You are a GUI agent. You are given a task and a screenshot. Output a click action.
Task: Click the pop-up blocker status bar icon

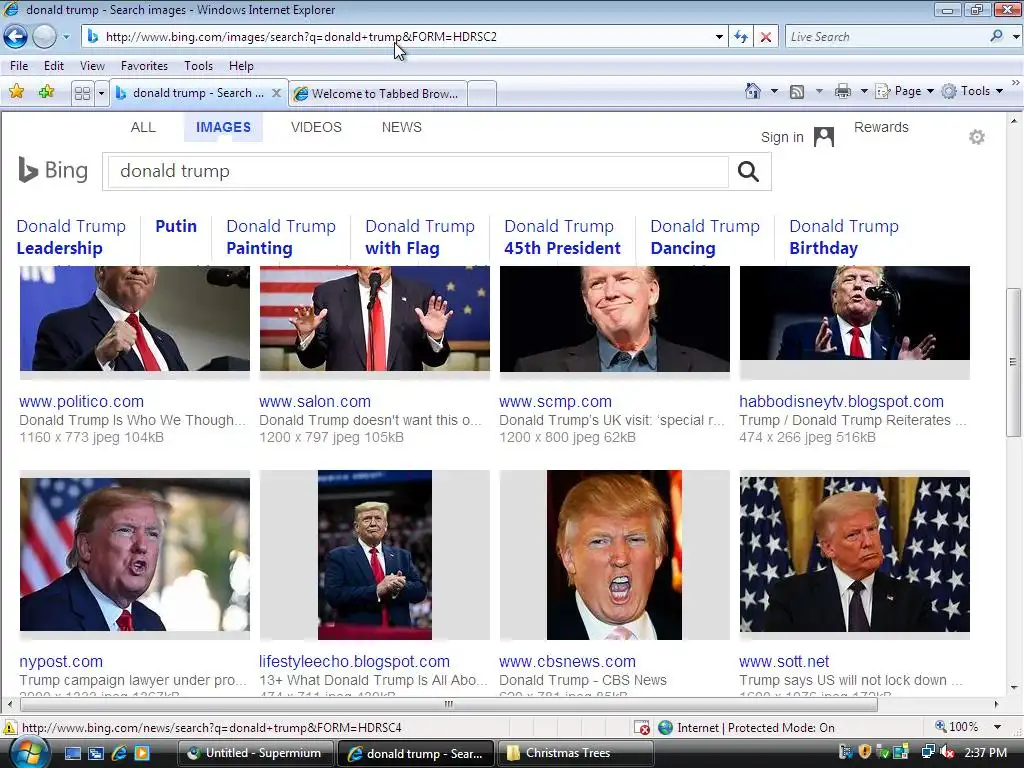[642, 728]
